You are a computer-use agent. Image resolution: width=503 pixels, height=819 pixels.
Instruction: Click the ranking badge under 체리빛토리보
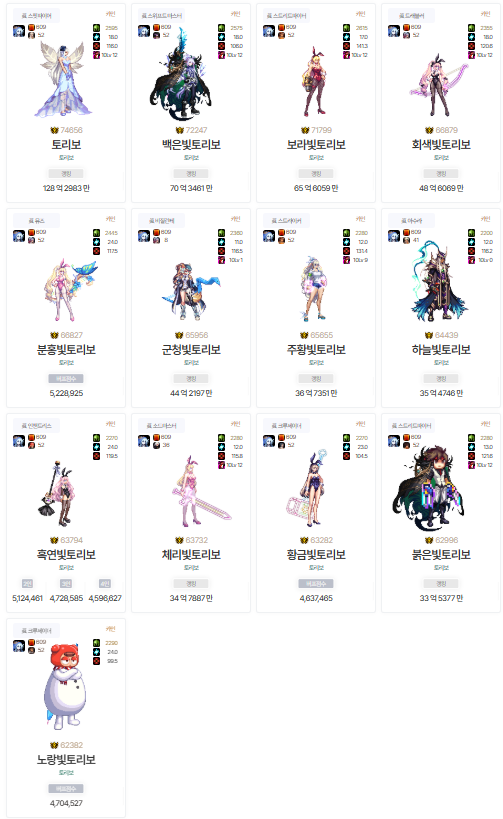[191, 583]
